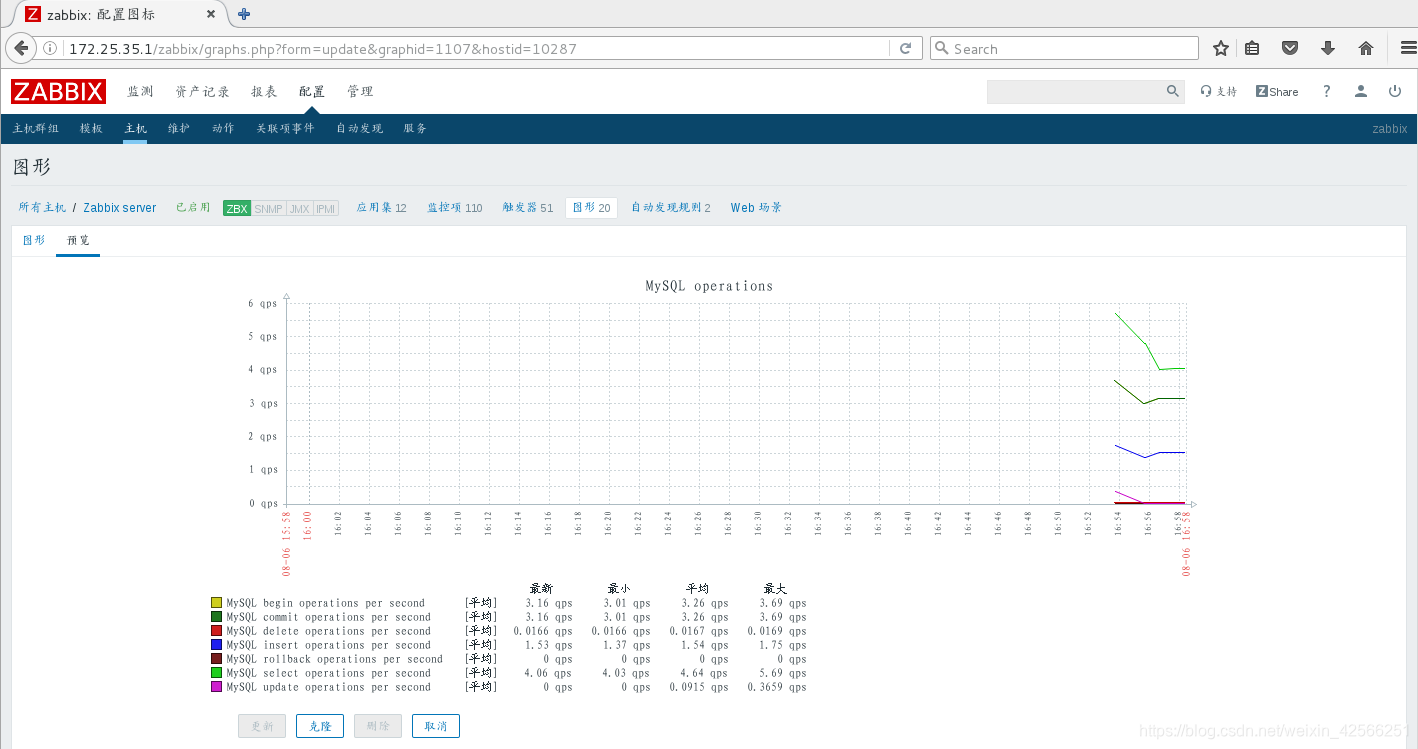The width and height of the screenshot is (1418, 749).
Task: Select the 主机 (Hosts) submenu item
Action: tap(135, 129)
